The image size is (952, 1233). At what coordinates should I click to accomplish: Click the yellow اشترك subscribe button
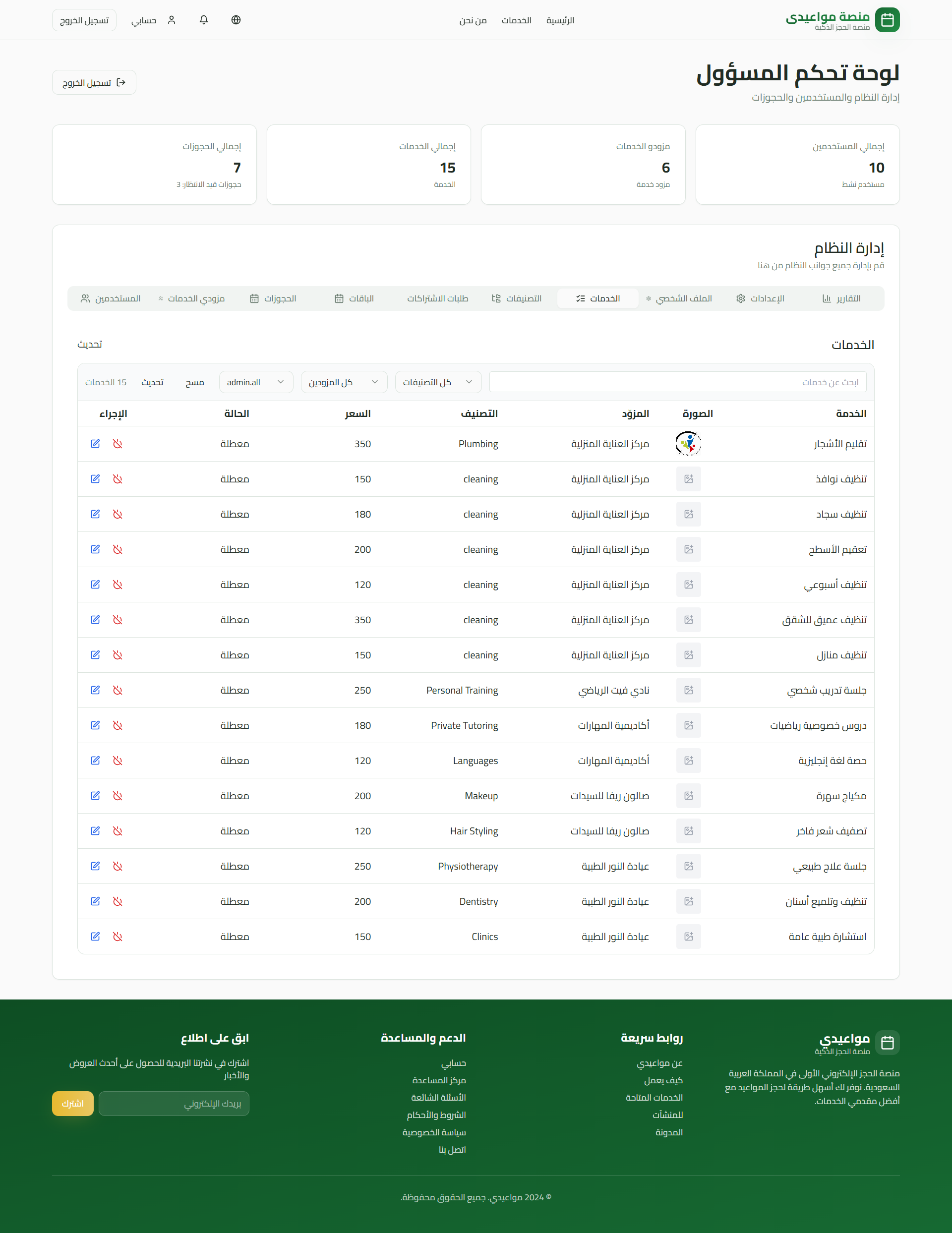(x=73, y=1103)
